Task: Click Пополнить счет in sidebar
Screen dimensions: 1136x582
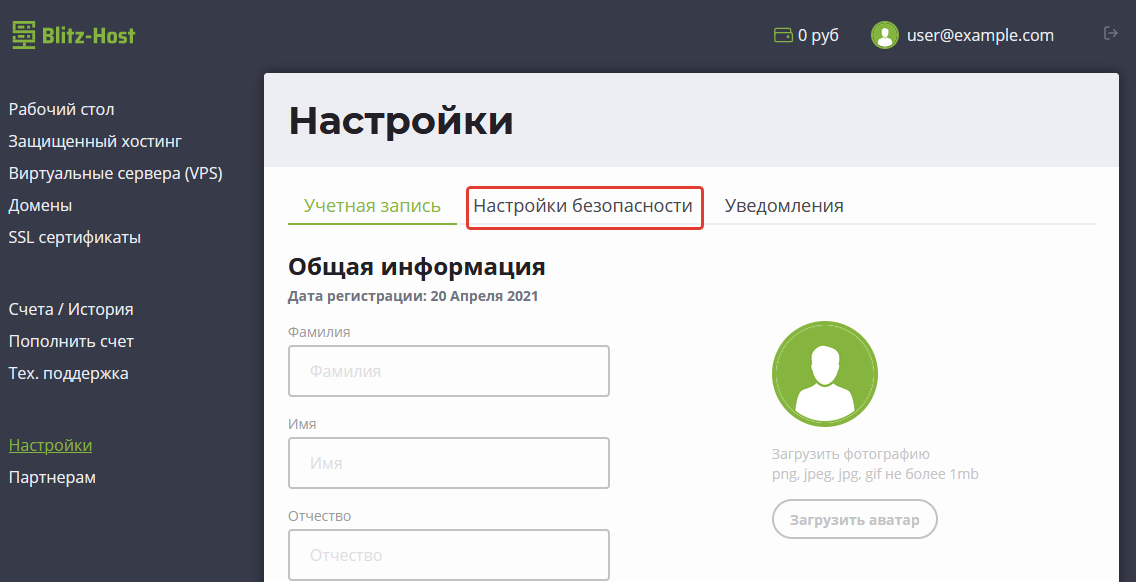Action: click(71, 341)
